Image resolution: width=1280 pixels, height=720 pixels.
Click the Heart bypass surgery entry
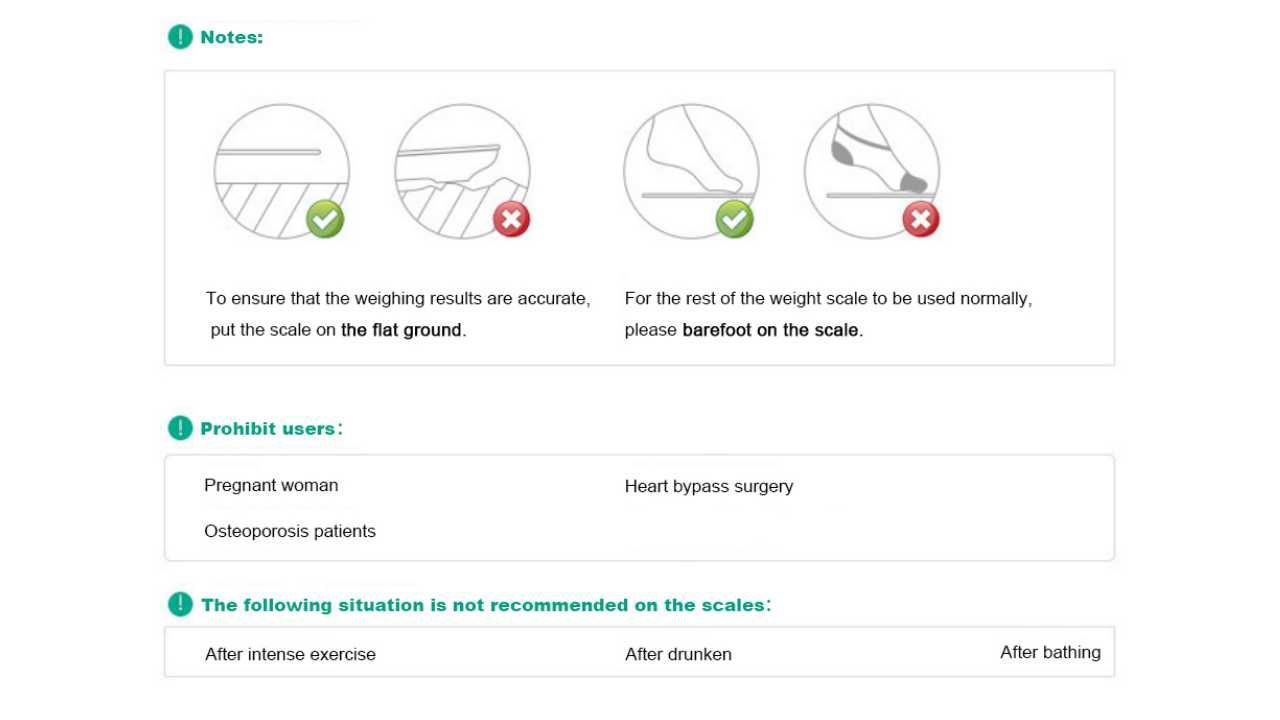coord(708,486)
